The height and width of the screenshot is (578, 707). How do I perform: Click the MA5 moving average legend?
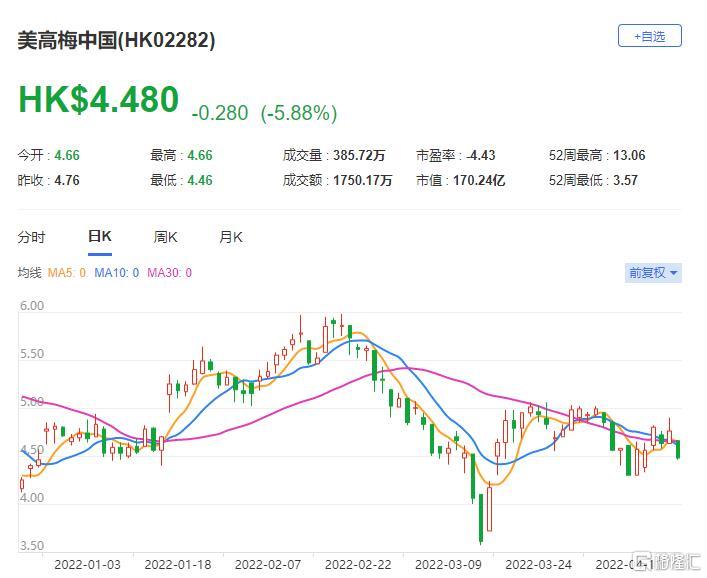tap(67, 273)
